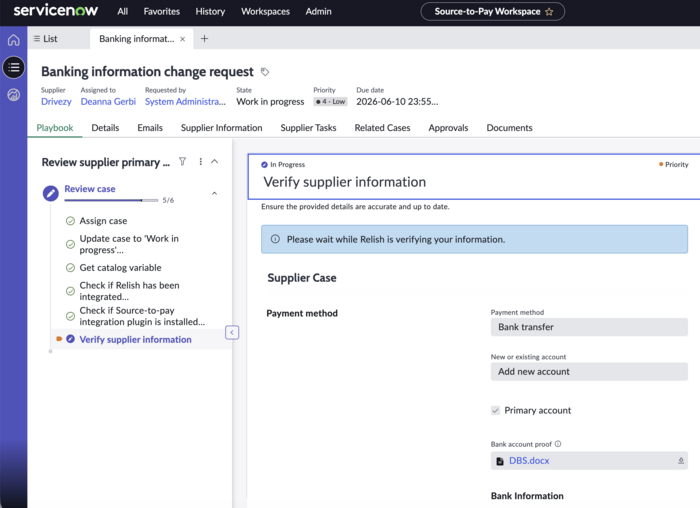Image resolution: width=700 pixels, height=508 pixels.
Task: Click the tag icon beside the request title
Action: (265, 72)
